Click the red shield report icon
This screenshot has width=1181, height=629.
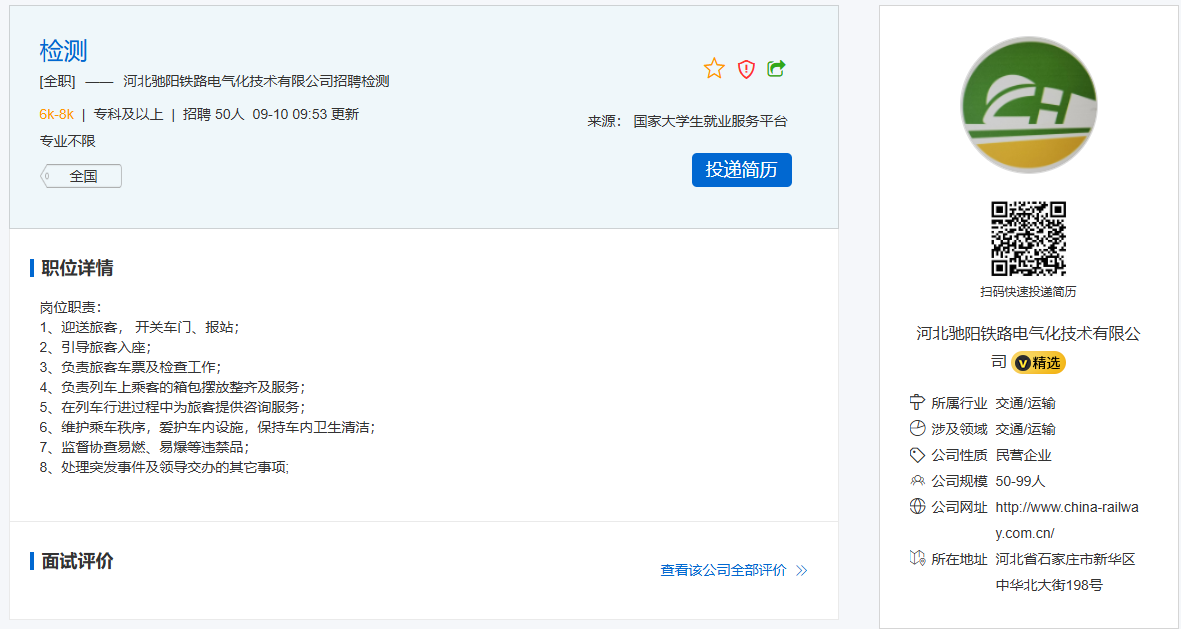tap(746, 69)
